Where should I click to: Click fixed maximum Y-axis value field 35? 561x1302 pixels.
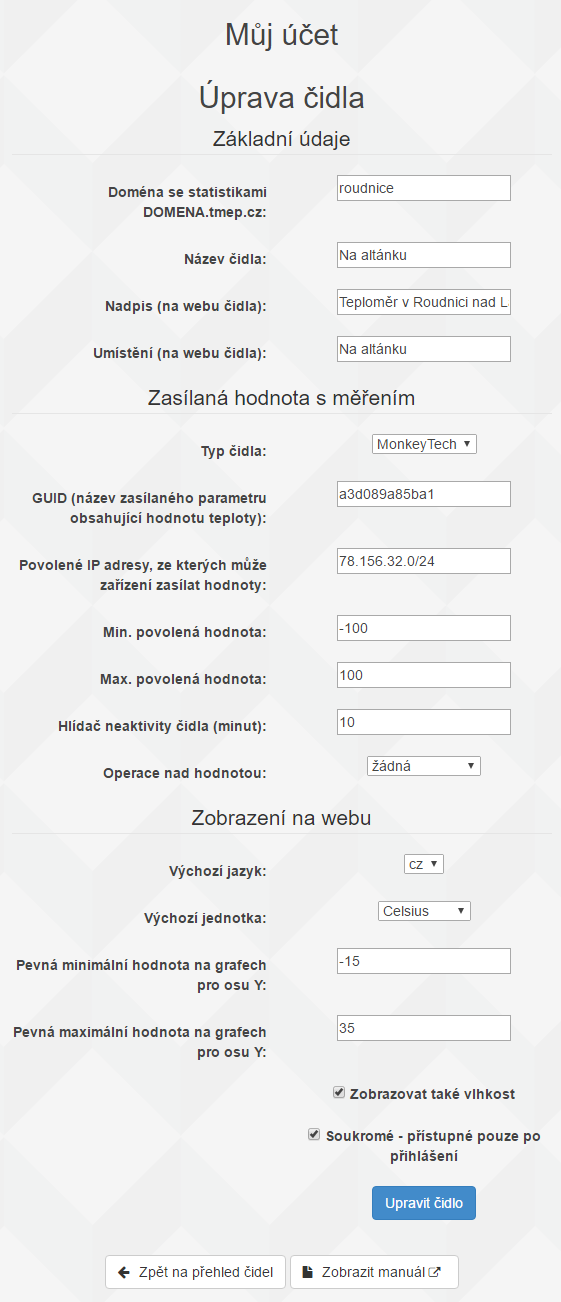pyautogui.click(x=424, y=1028)
